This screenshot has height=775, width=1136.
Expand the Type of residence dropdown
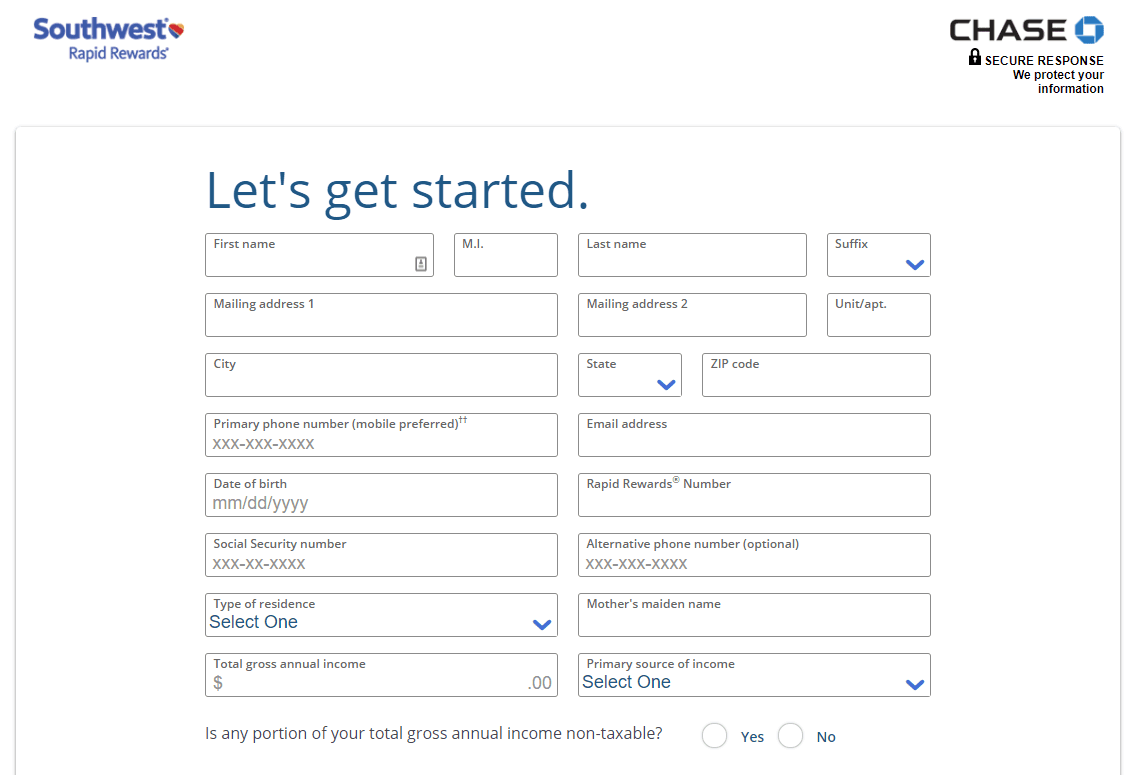tap(381, 616)
